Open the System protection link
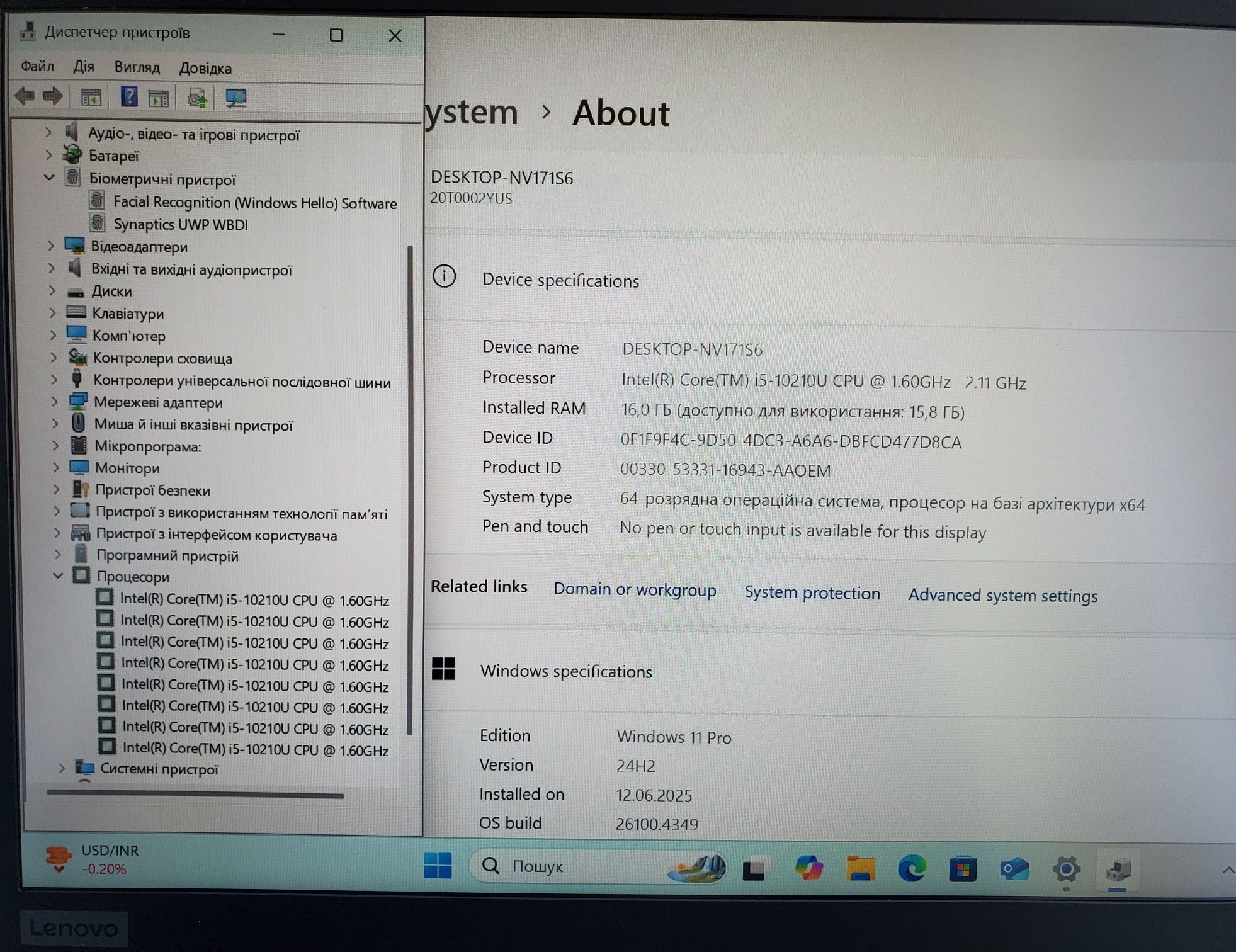The width and height of the screenshot is (1236, 952). coord(812,592)
